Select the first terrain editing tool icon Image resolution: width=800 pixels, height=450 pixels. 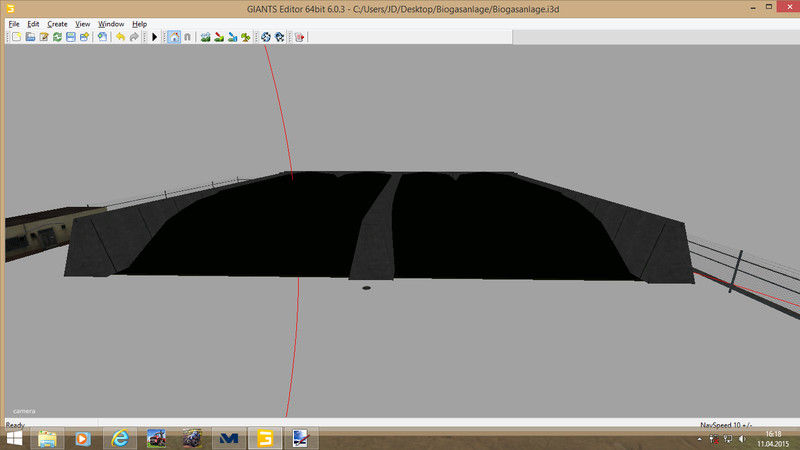205,37
